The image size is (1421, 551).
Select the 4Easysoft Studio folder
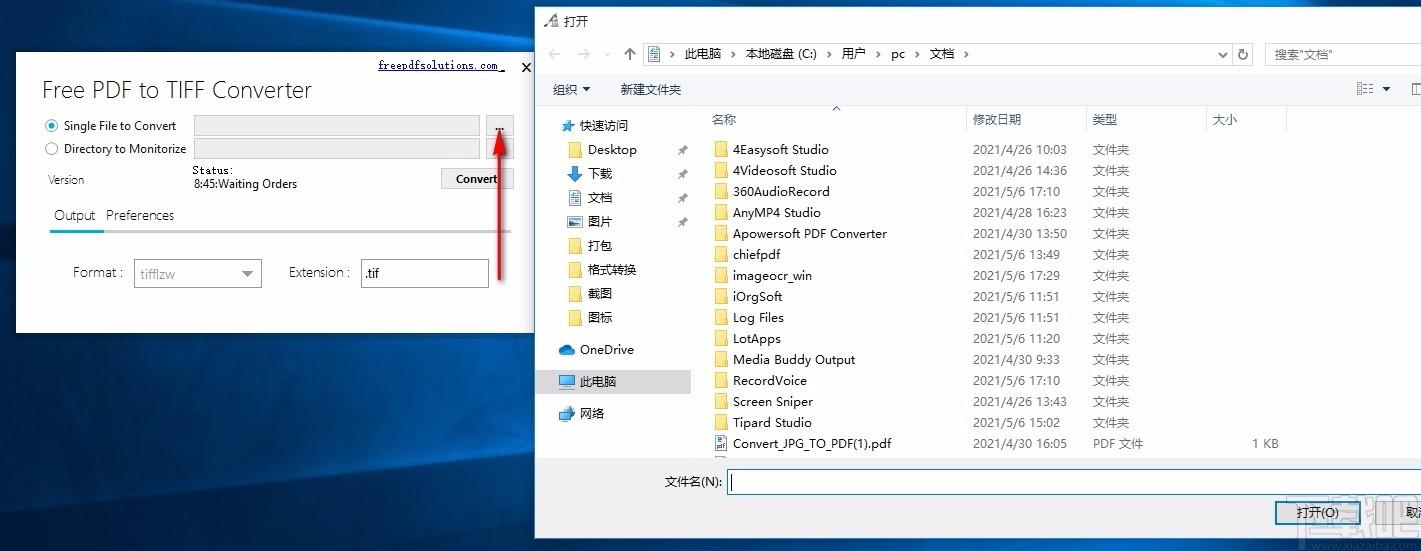[780, 149]
